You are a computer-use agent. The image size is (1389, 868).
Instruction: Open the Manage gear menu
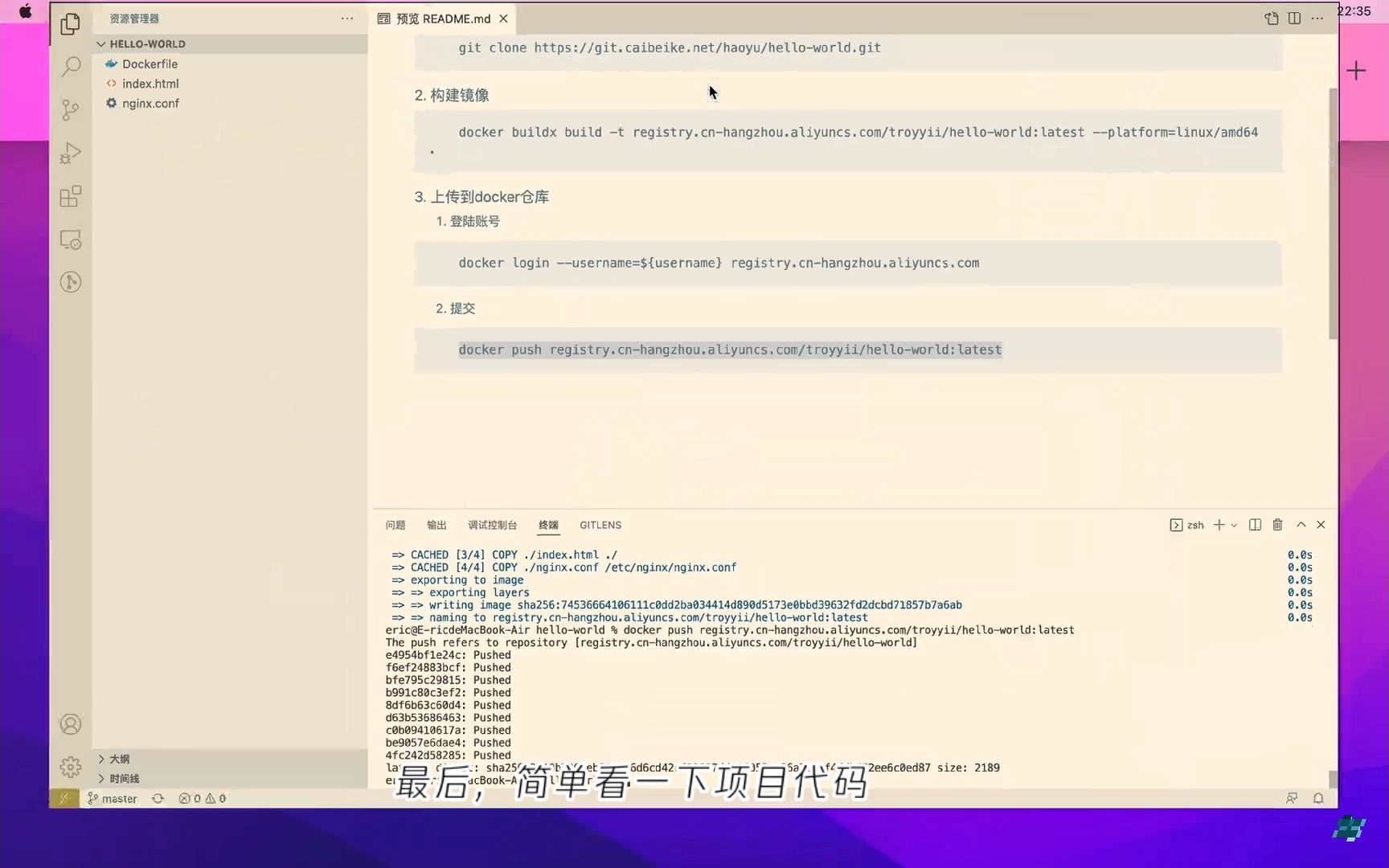(71, 767)
